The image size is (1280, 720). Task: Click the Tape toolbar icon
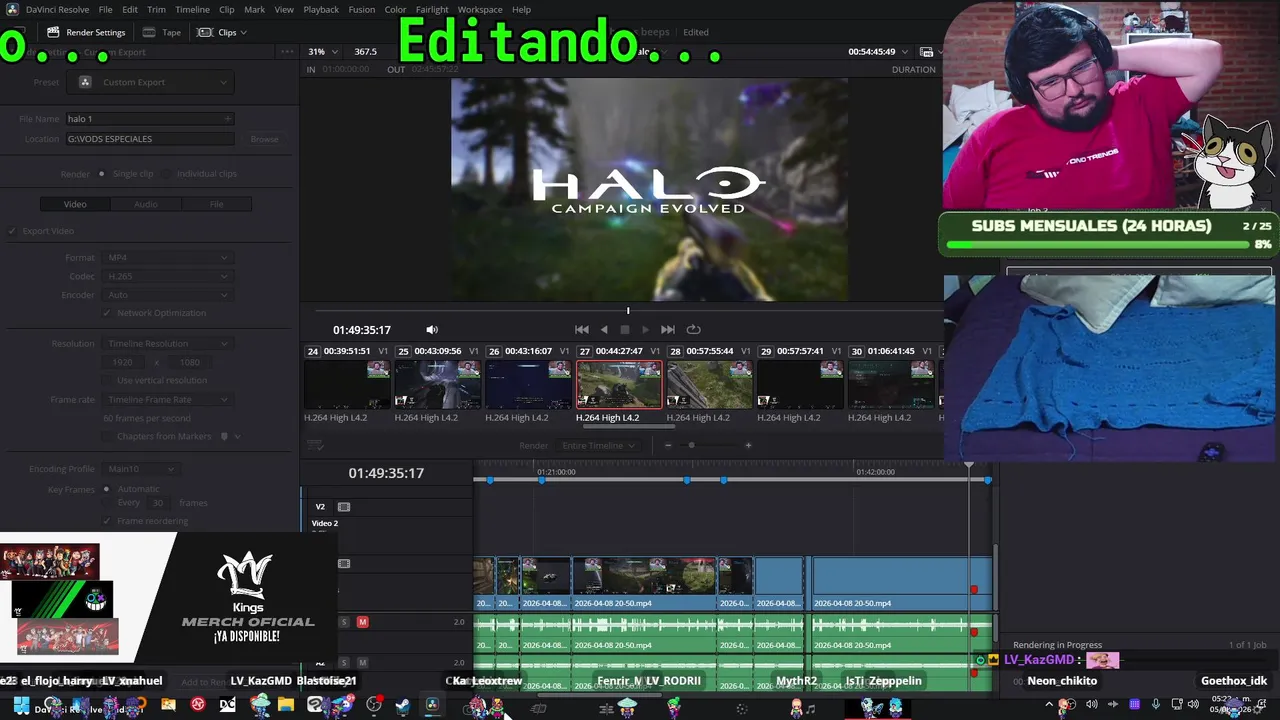[x=148, y=32]
